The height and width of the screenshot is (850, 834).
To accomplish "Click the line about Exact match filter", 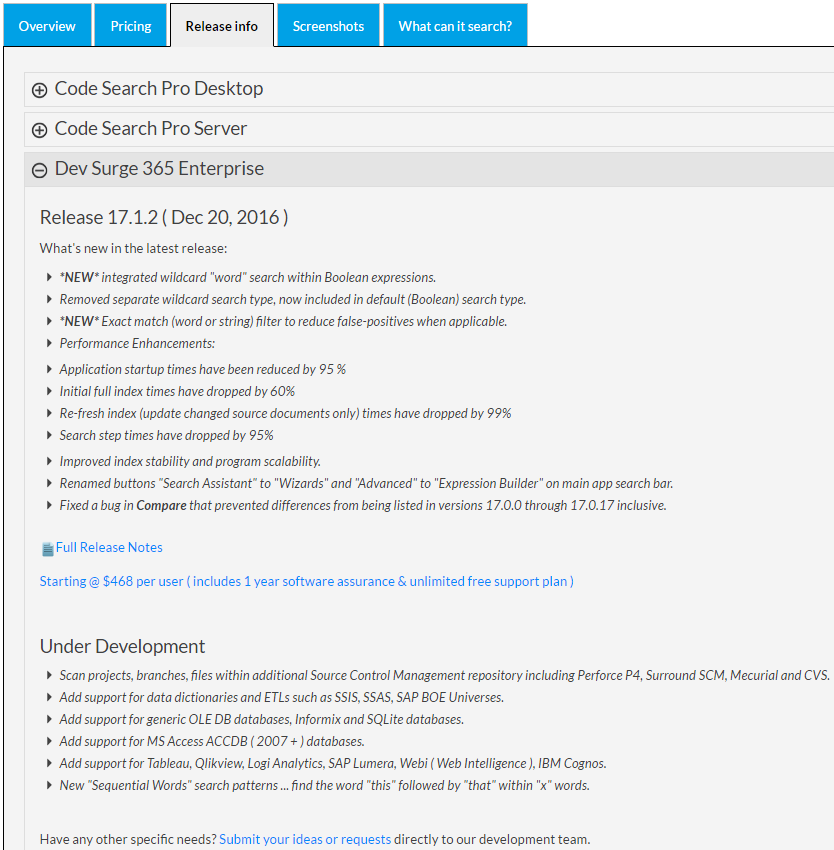I will pos(284,321).
